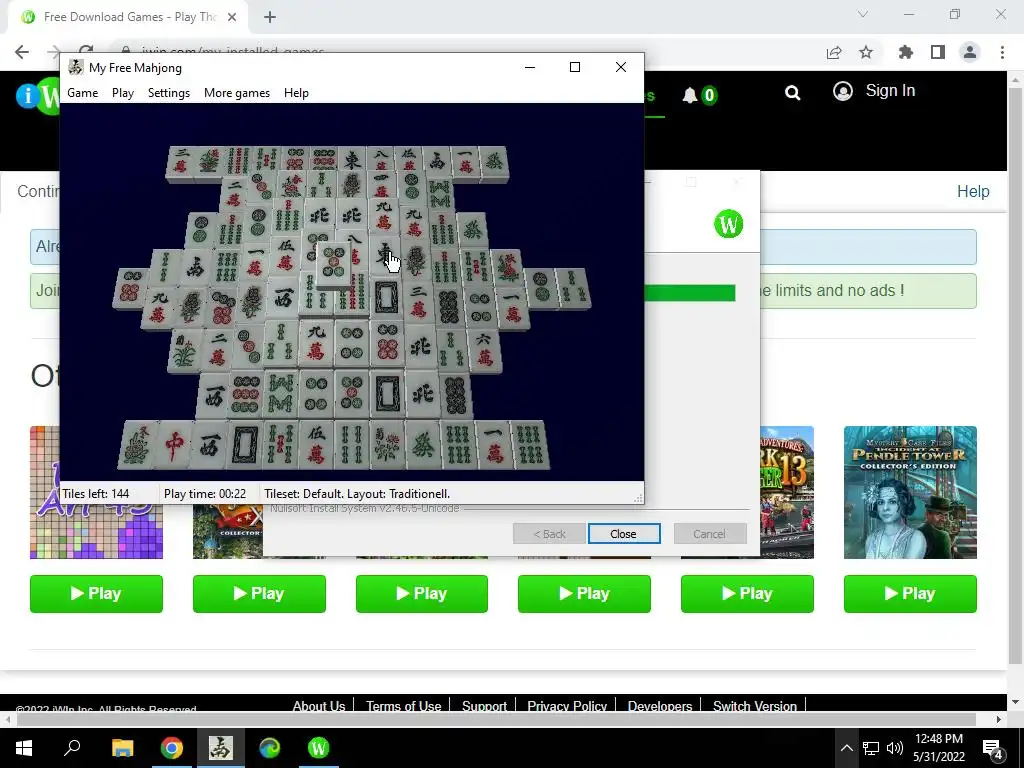Open the Chrome user profile avatar
Viewport: 1024px width, 768px height.
[970, 52]
